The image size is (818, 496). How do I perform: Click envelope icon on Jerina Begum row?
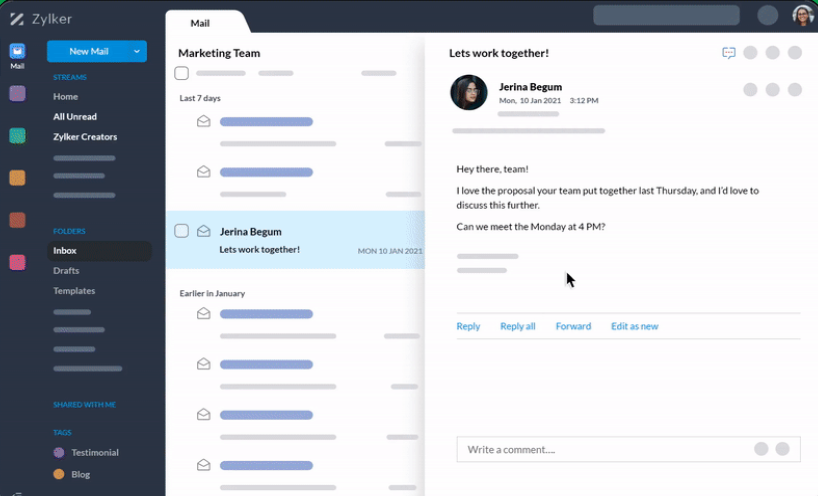click(x=203, y=231)
